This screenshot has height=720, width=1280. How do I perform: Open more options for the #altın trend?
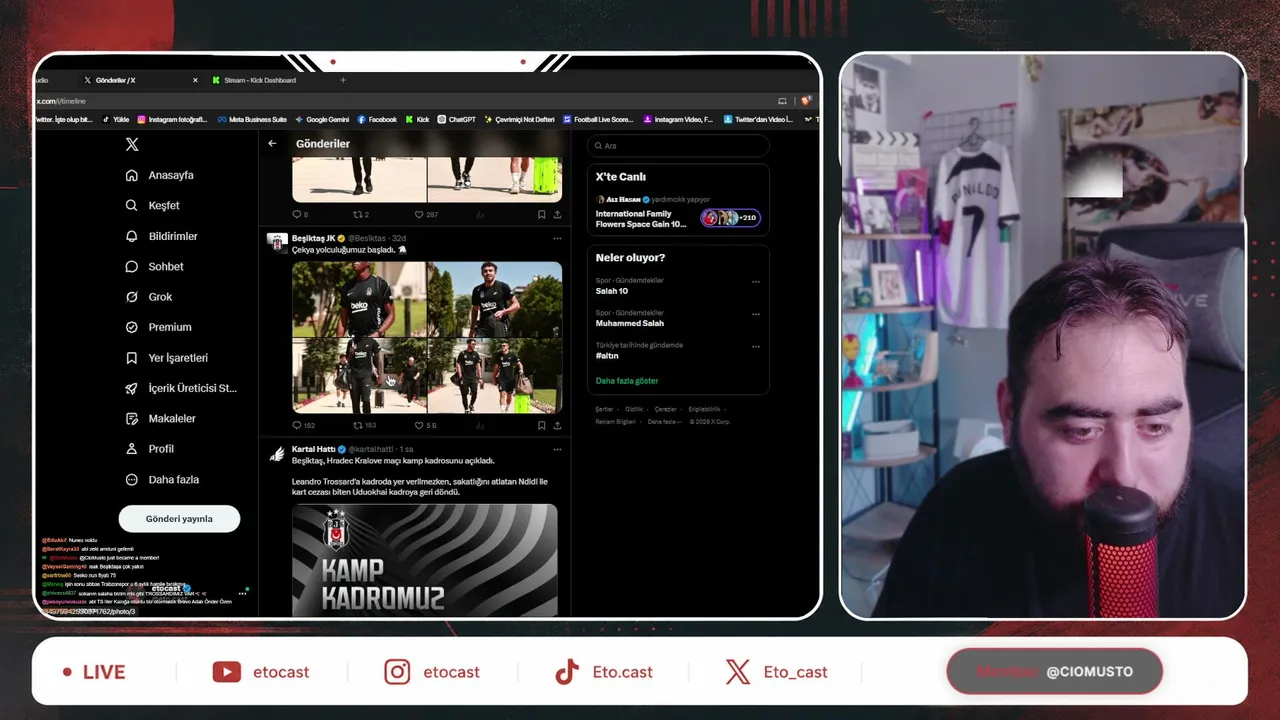click(756, 346)
